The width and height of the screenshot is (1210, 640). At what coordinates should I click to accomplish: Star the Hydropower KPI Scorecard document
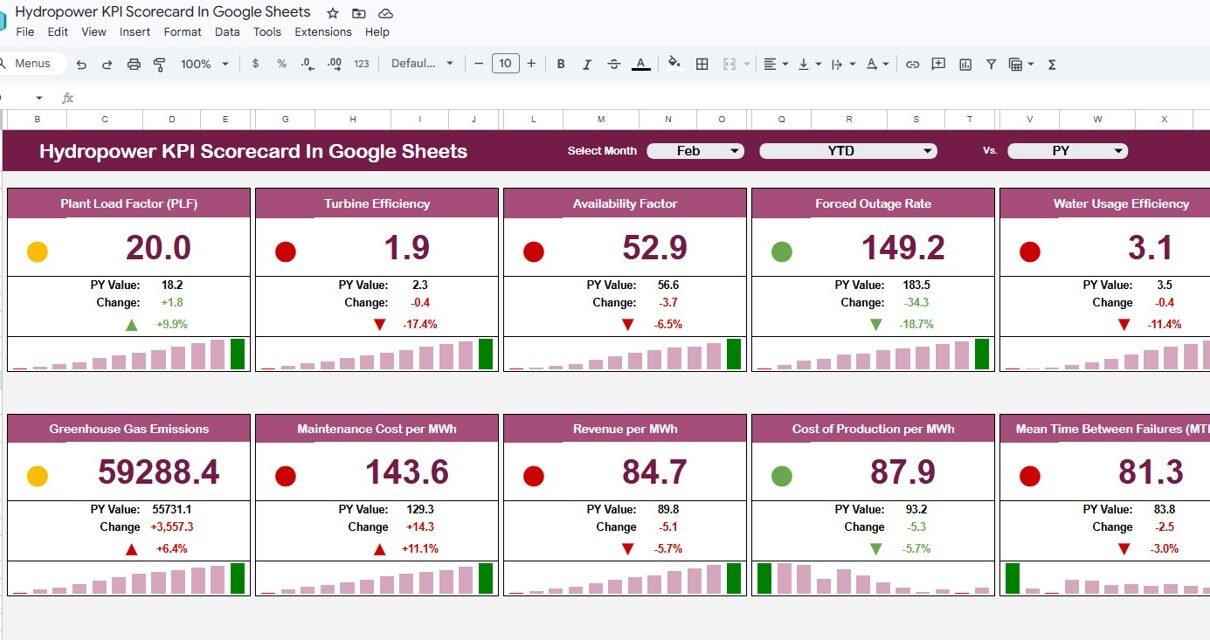tap(333, 13)
